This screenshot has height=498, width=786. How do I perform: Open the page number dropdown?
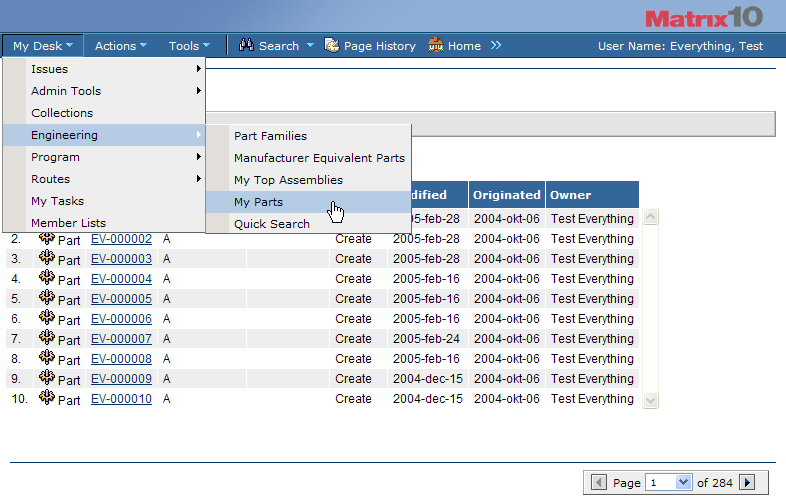tap(684, 482)
